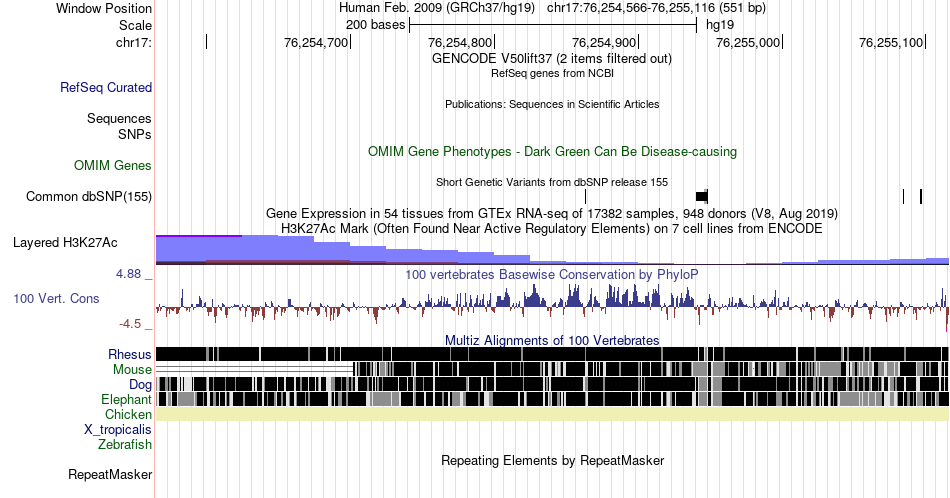Click the chr17: ruler label
This screenshot has height=498, width=950.
point(133,42)
